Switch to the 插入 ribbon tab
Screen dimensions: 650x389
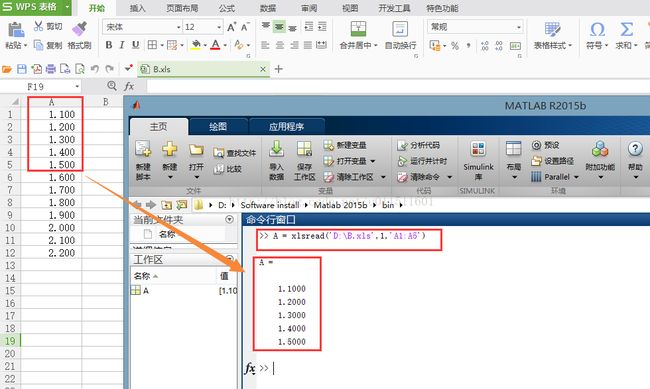click(x=138, y=8)
